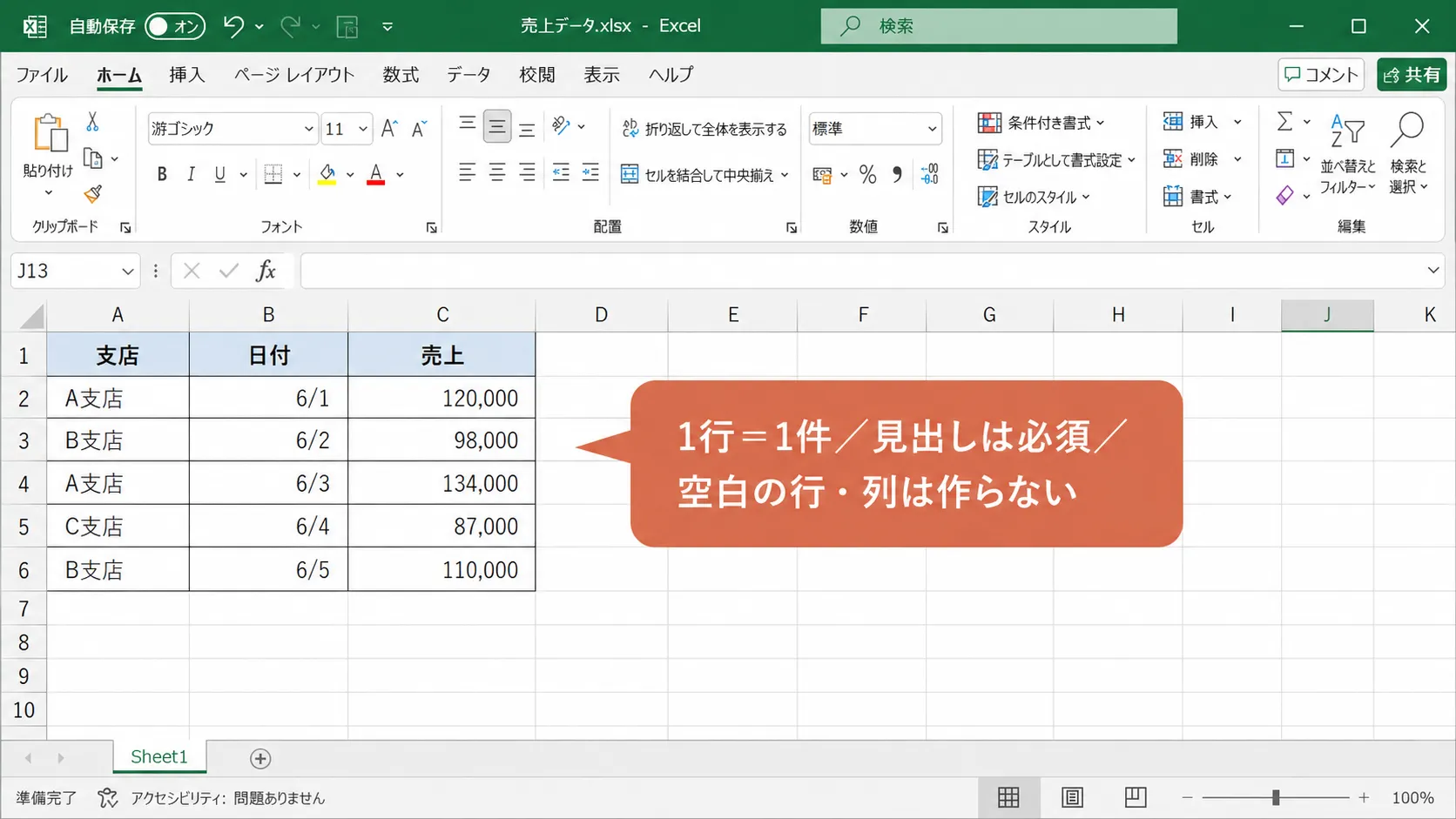Click the 共有 share button
Screen dimensions: 1456x819
pyautogui.click(x=1412, y=75)
